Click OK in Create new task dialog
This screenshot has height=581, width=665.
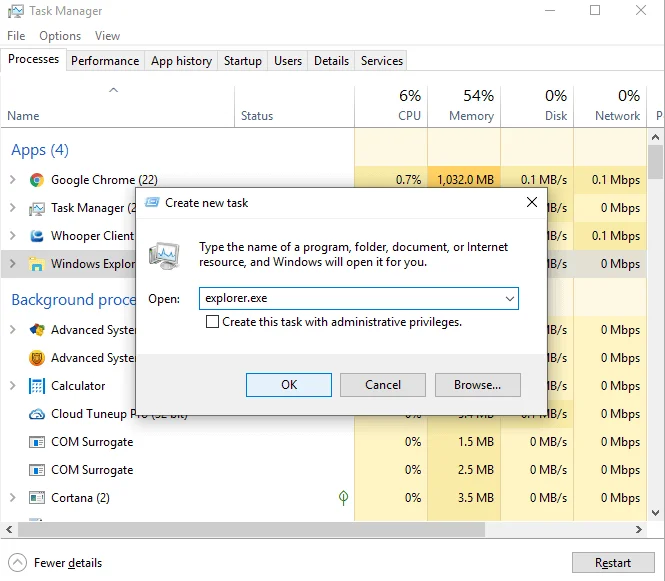[x=289, y=385]
